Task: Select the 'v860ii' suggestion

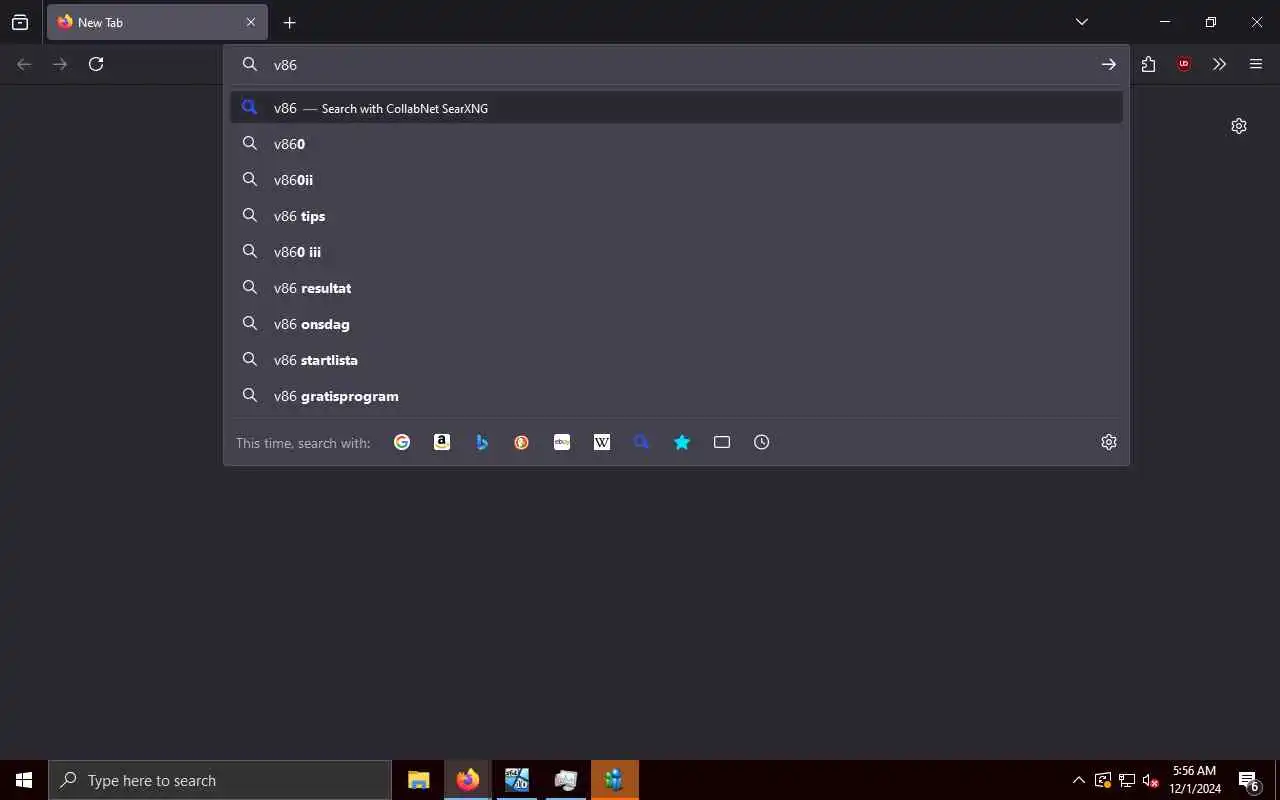Action: click(676, 180)
